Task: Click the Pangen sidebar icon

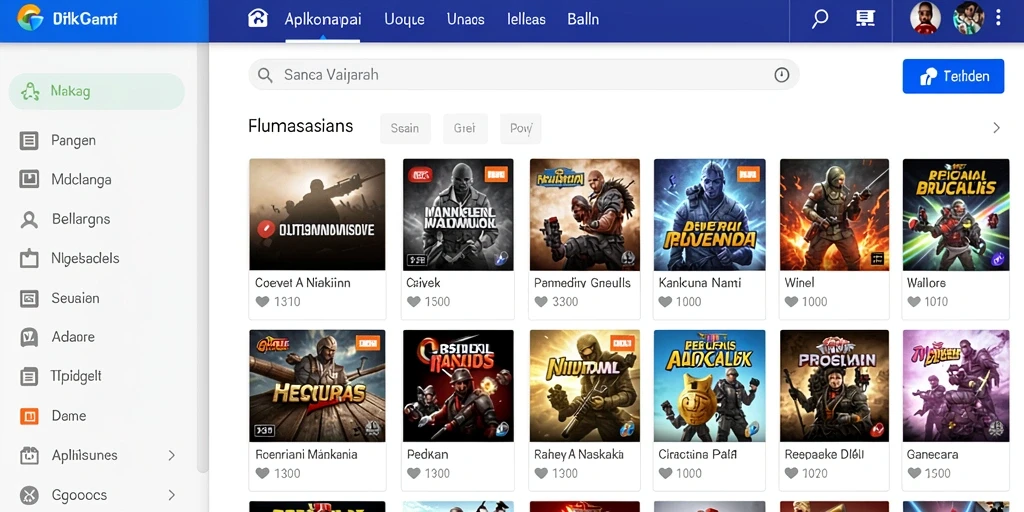Action: point(29,140)
